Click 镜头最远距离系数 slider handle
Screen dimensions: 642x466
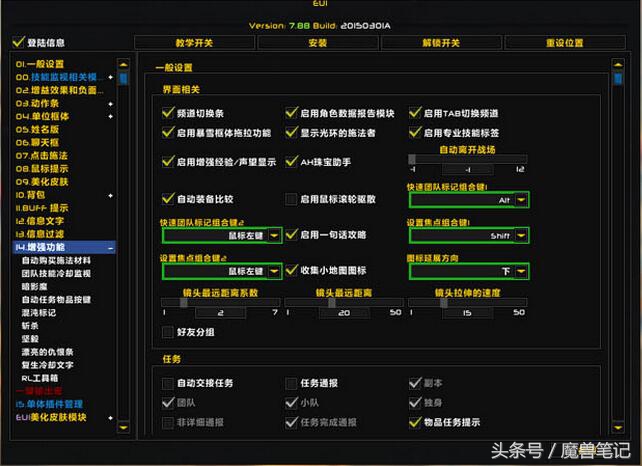(183, 302)
